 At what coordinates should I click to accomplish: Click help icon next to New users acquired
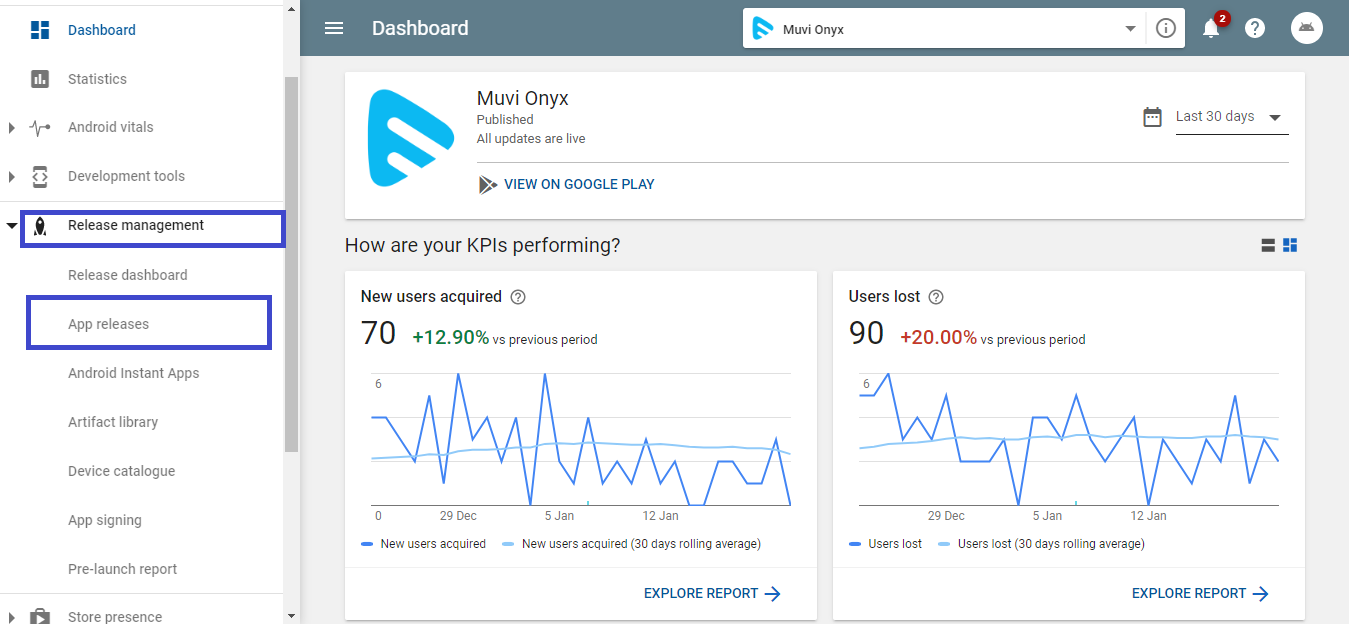click(x=518, y=297)
